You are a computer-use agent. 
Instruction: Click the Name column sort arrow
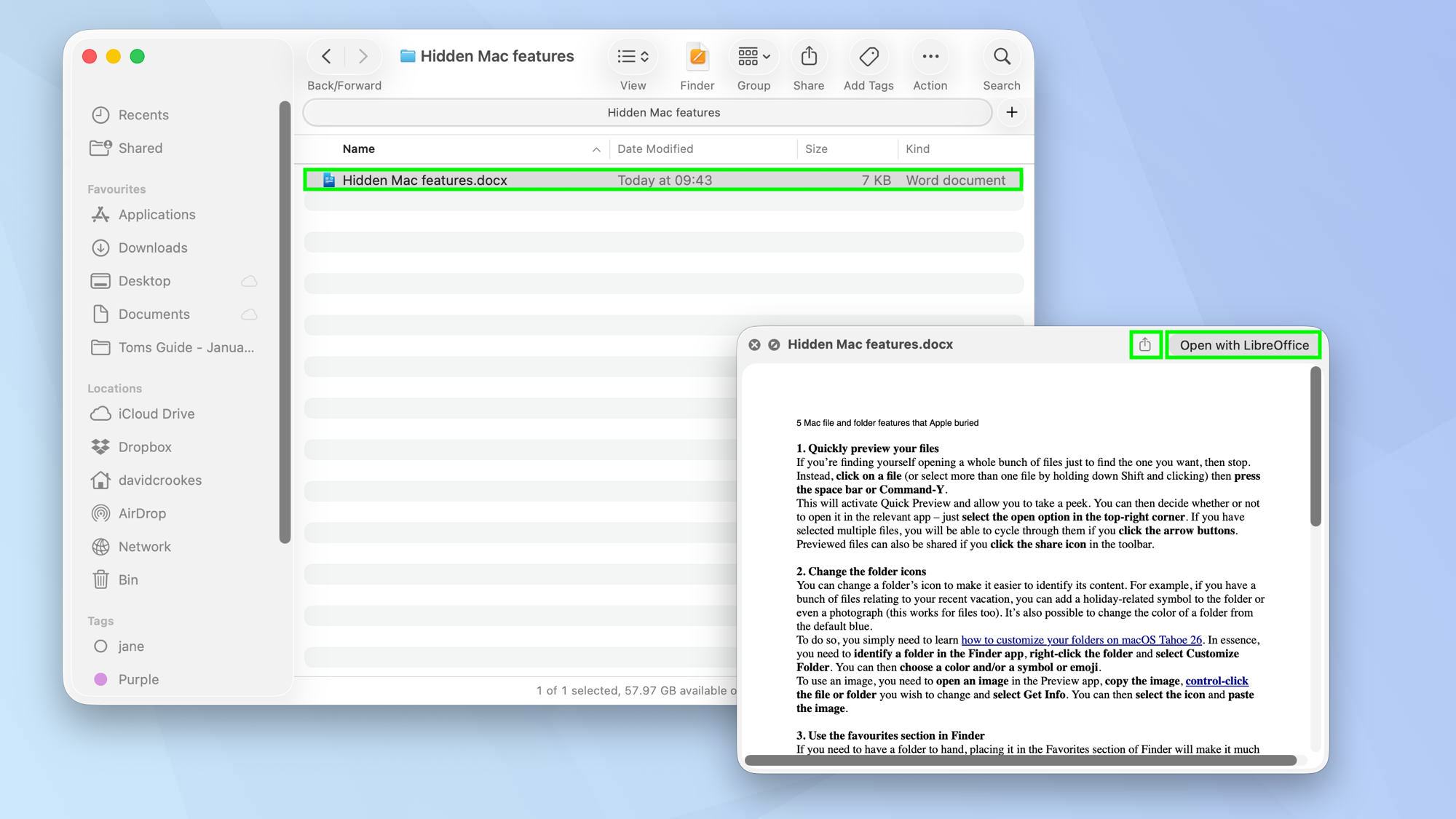(x=596, y=149)
